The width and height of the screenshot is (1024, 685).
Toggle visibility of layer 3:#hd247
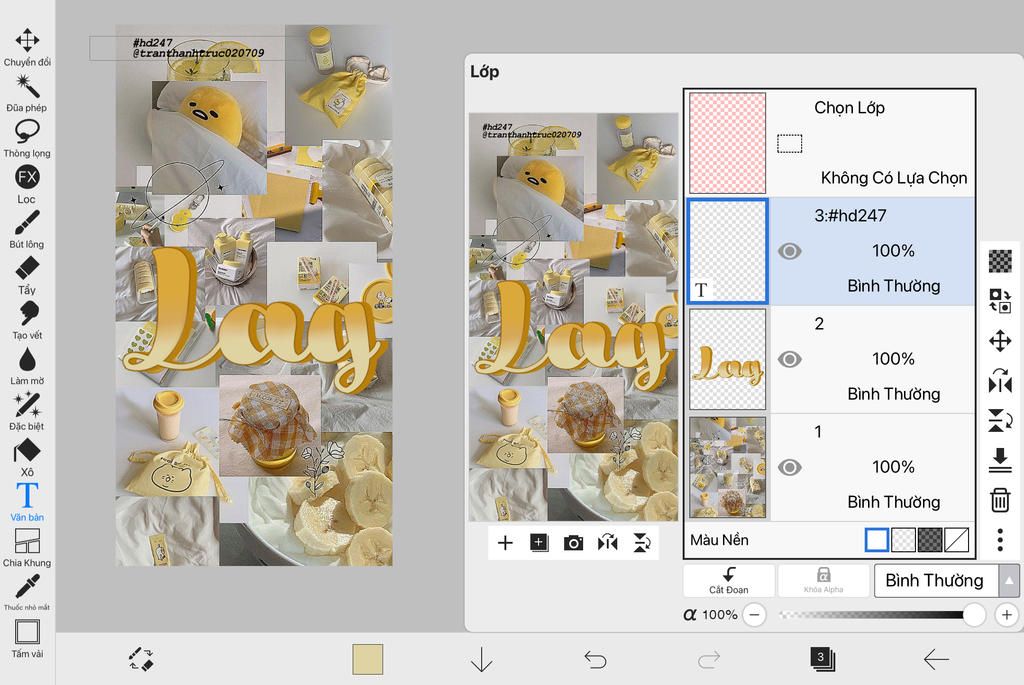point(790,251)
